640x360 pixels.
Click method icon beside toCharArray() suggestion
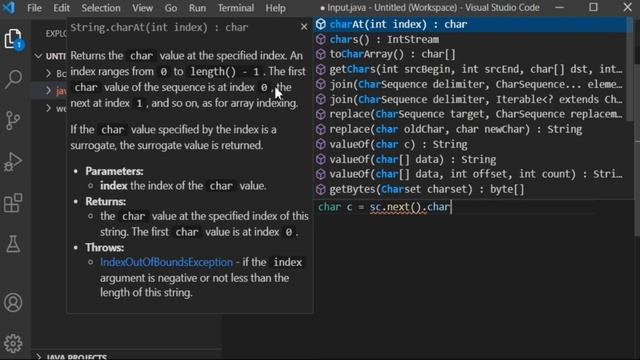click(x=321, y=54)
